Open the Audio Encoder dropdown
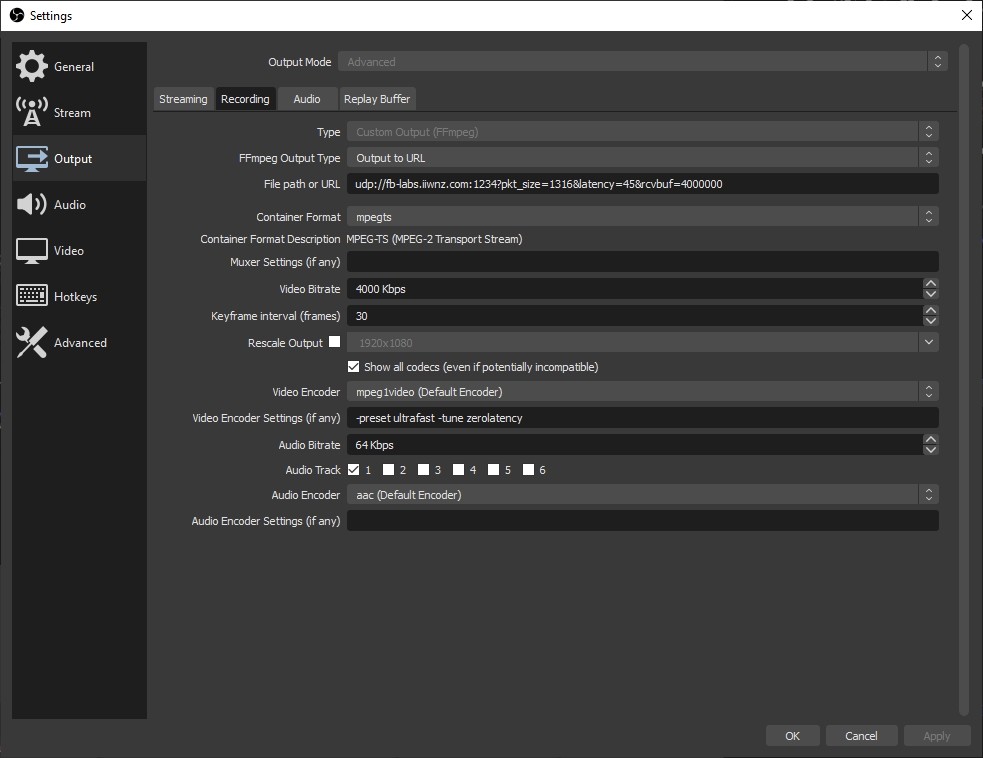 tap(643, 495)
